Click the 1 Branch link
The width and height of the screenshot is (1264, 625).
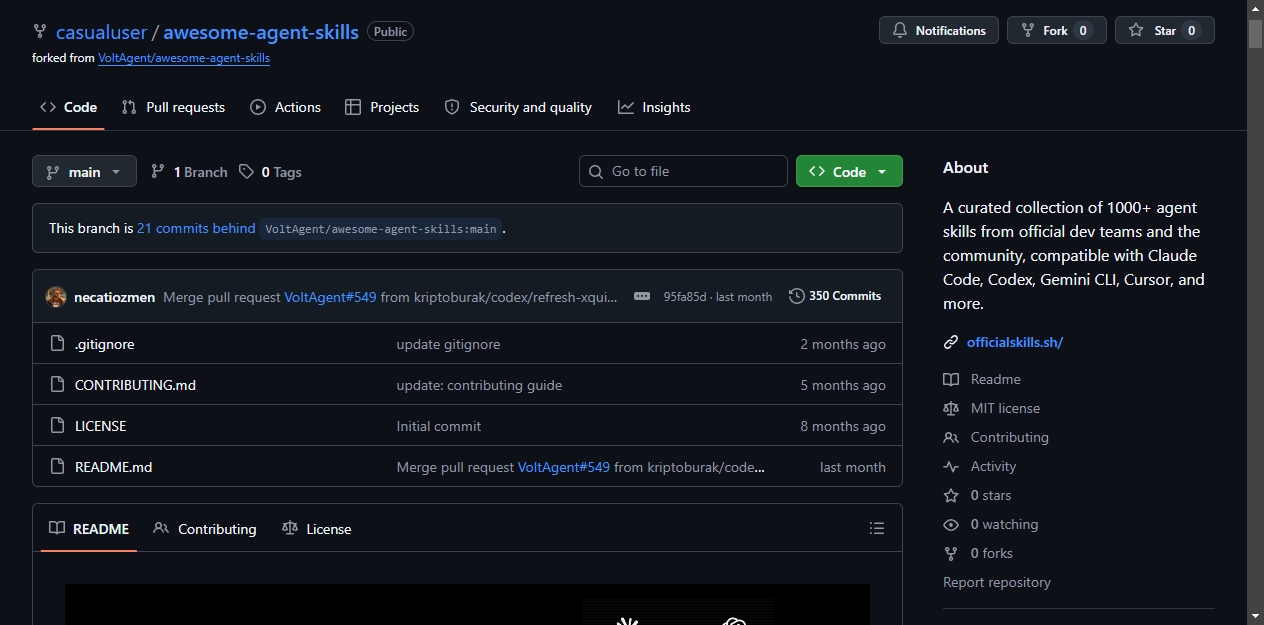pos(190,172)
